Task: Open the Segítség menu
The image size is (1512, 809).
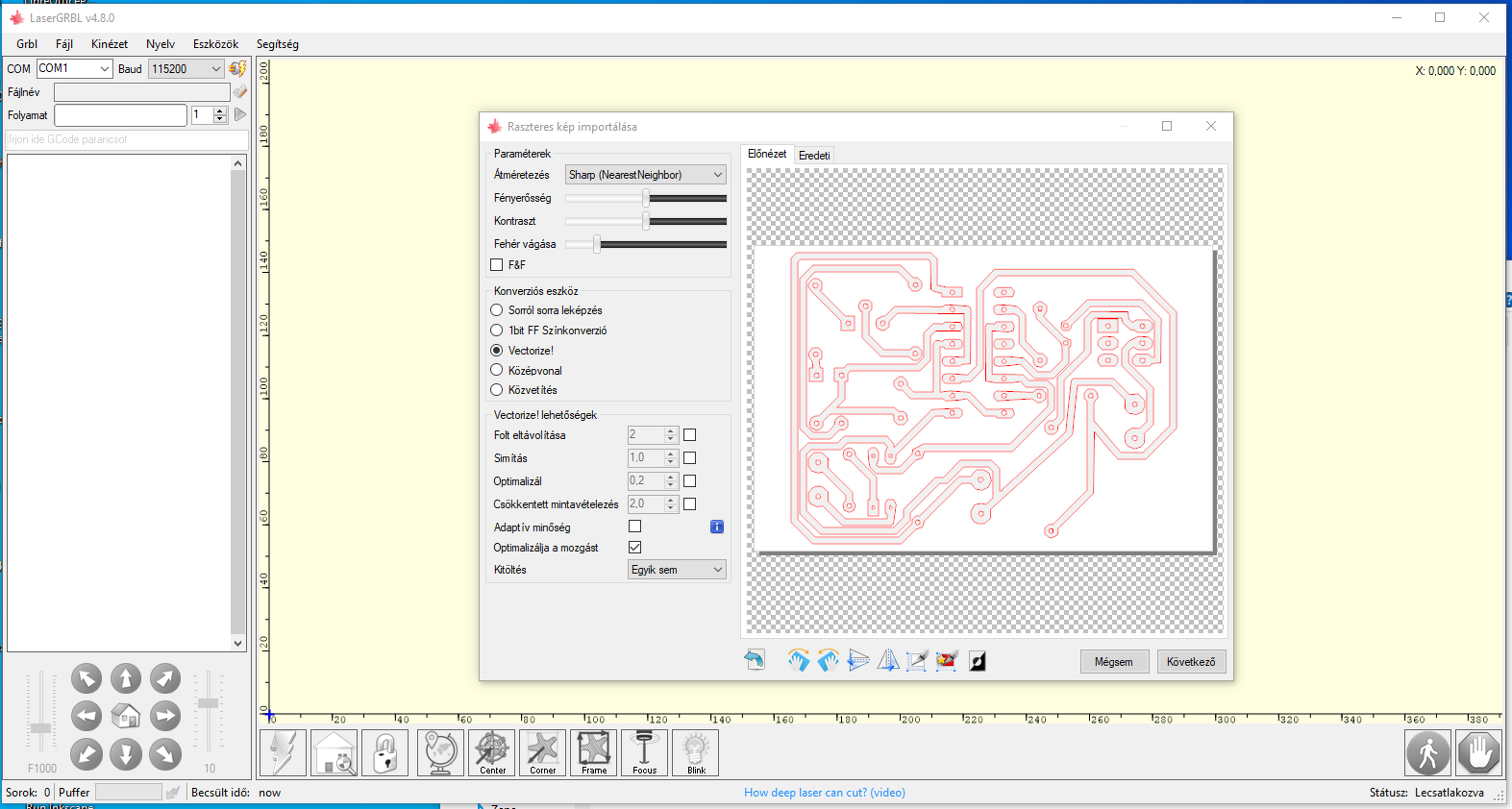Action: pyautogui.click(x=278, y=44)
